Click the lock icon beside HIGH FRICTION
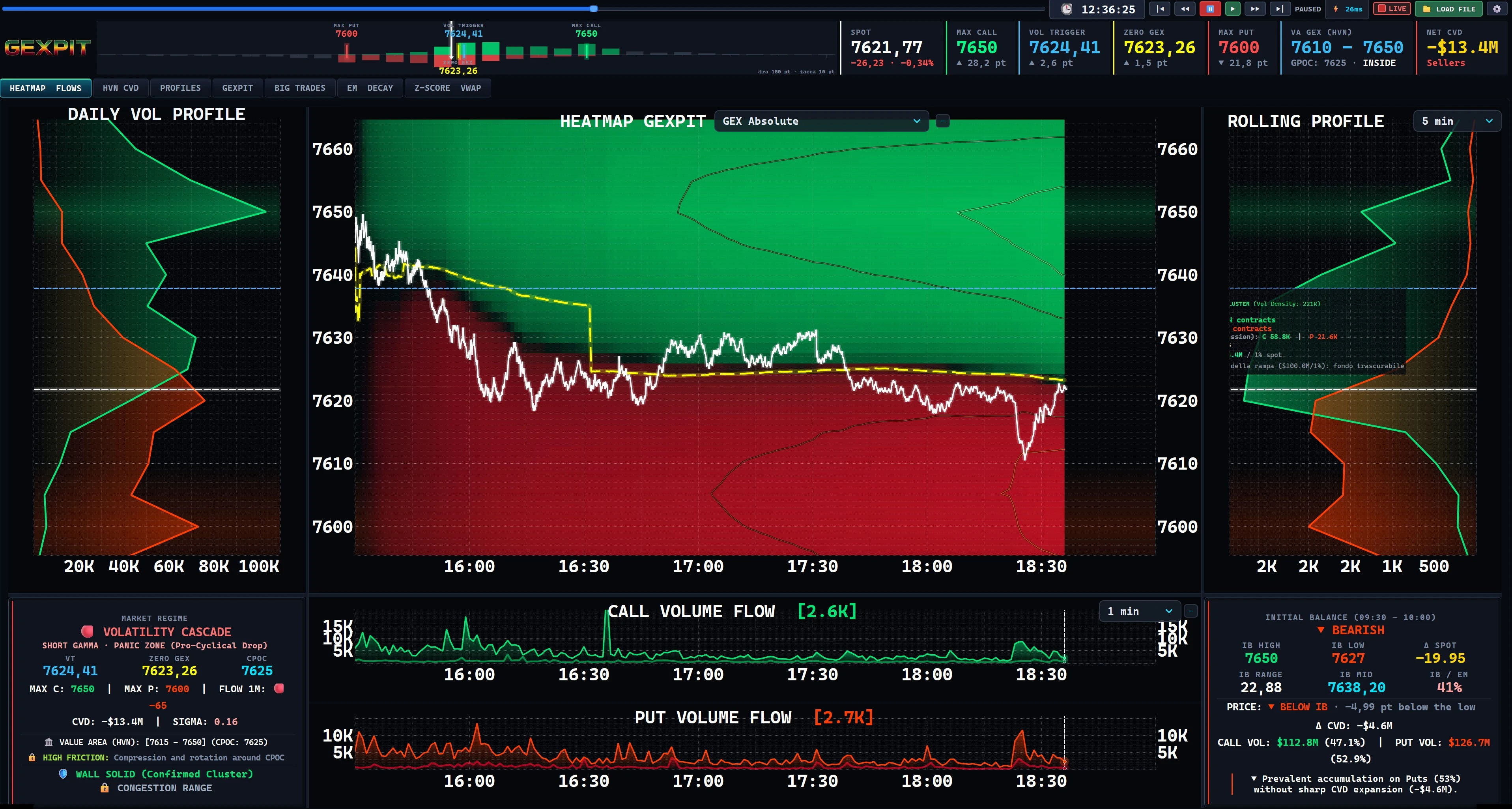Image resolution: width=1512 pixels, height=809 pixels. pyautogui.click(x=32, y=758)
